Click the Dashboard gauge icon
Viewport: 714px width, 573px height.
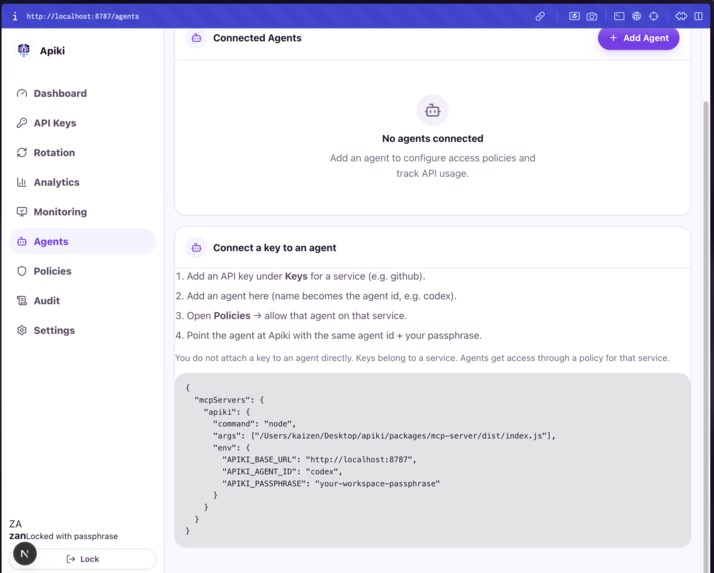(22, 93)
